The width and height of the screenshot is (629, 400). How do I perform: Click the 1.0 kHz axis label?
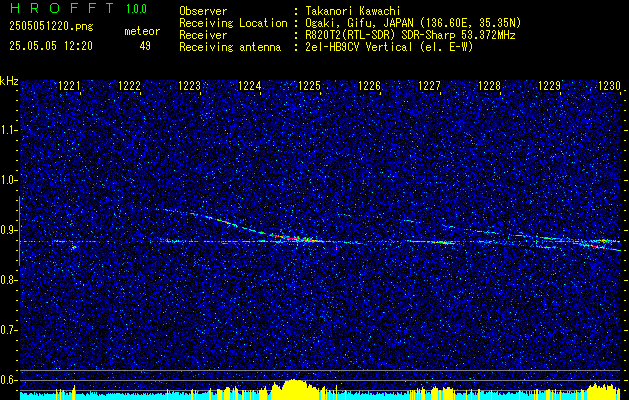click(9, 180)
